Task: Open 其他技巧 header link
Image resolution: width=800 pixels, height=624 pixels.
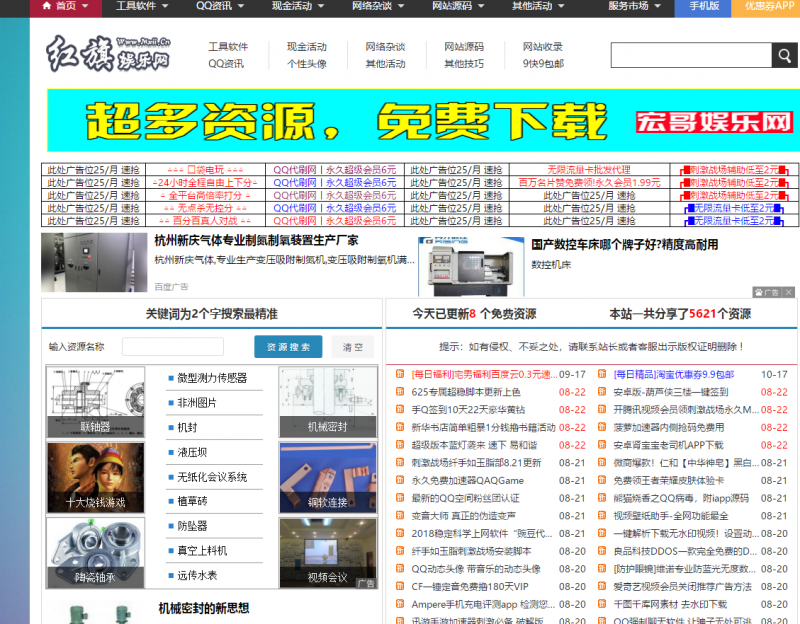Action: pyautogui.click(x=464, y=64)
